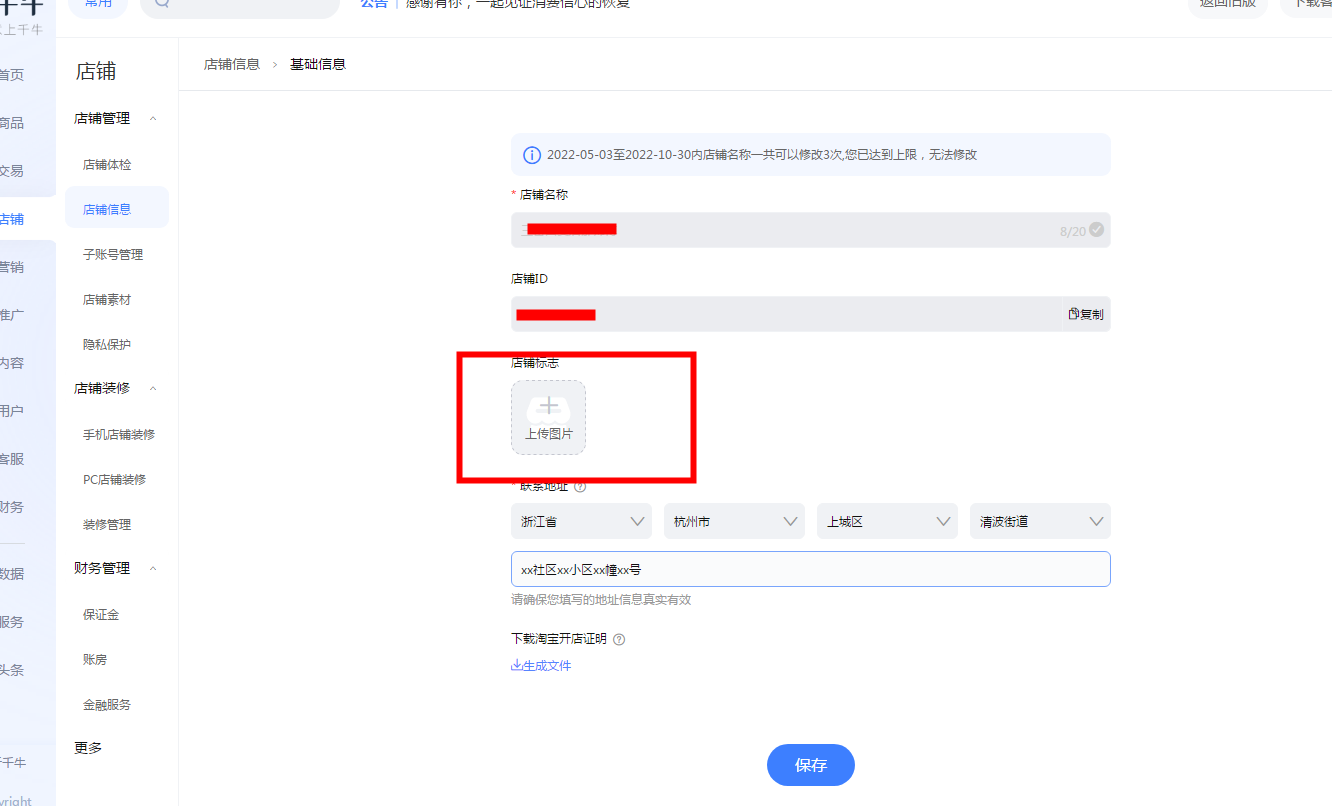Click the 生成文件 link
The width and height of the screenshot is (1332, 806).
(x=541, y=665)
